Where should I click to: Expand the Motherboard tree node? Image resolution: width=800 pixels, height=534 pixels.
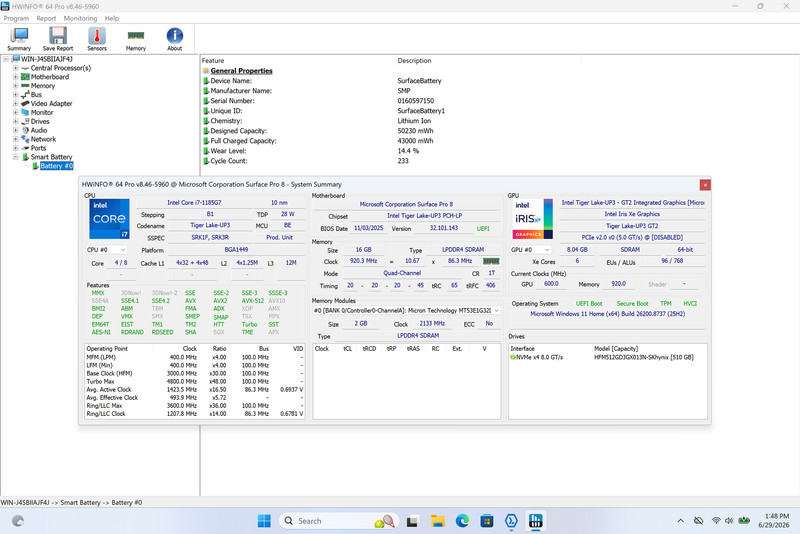pyautogui.click(x=15, y=77)
